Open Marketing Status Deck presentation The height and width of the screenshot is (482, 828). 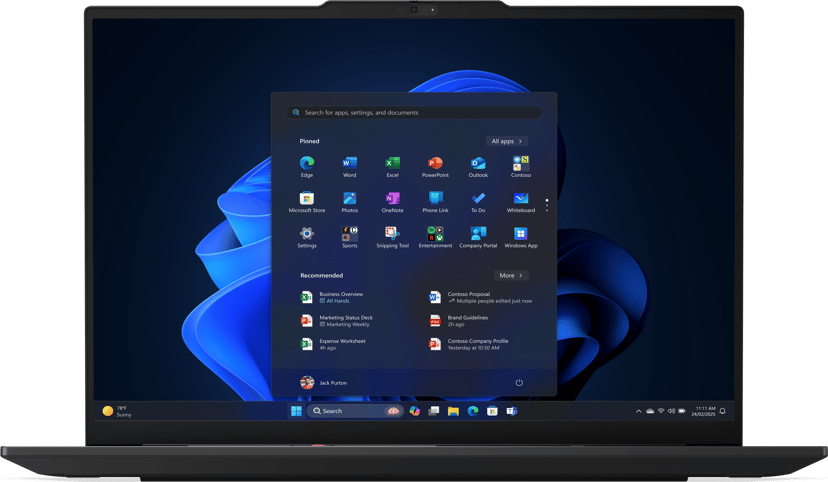click(337, 320)
